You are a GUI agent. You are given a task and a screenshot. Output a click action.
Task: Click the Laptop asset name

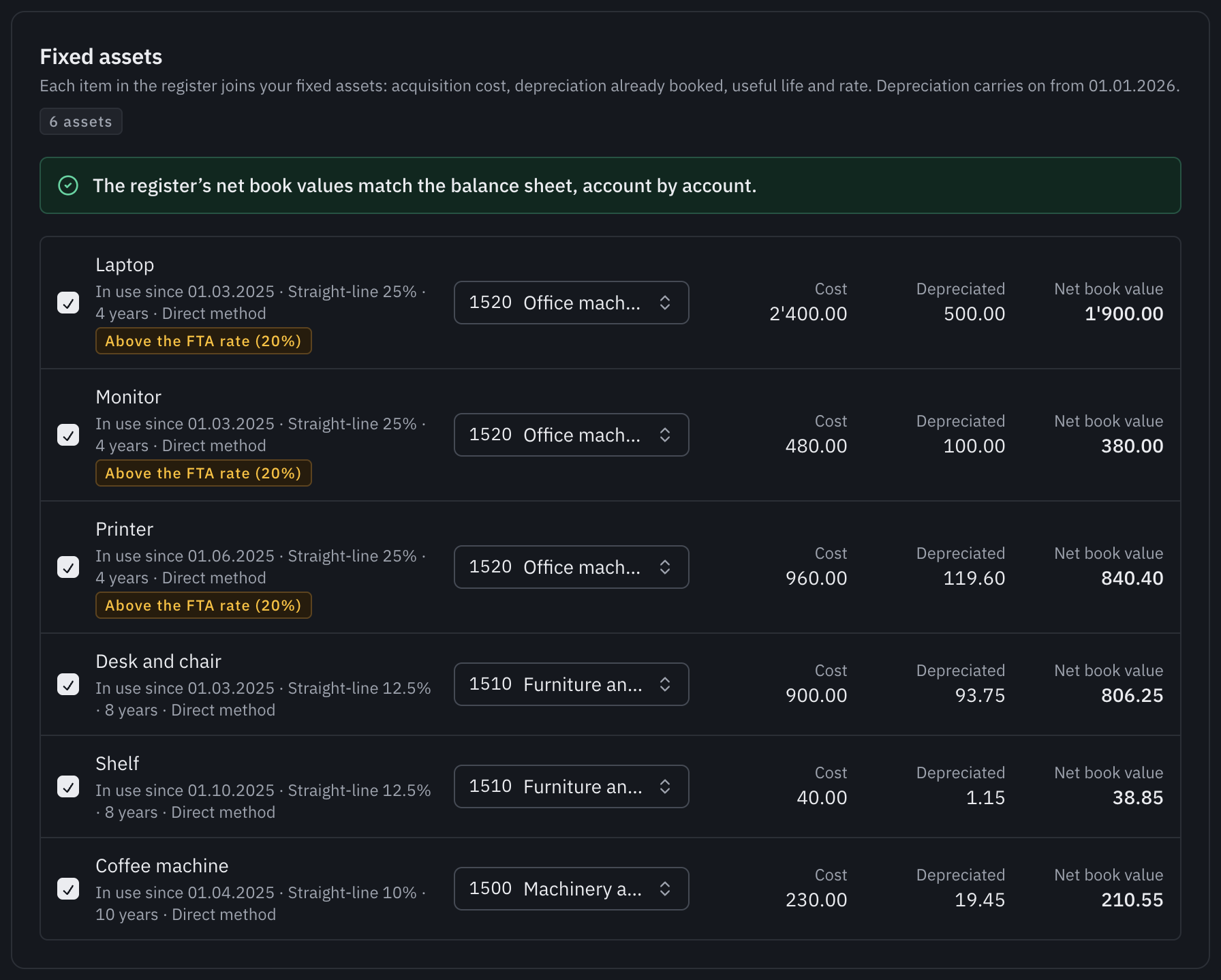coord(125,264)
